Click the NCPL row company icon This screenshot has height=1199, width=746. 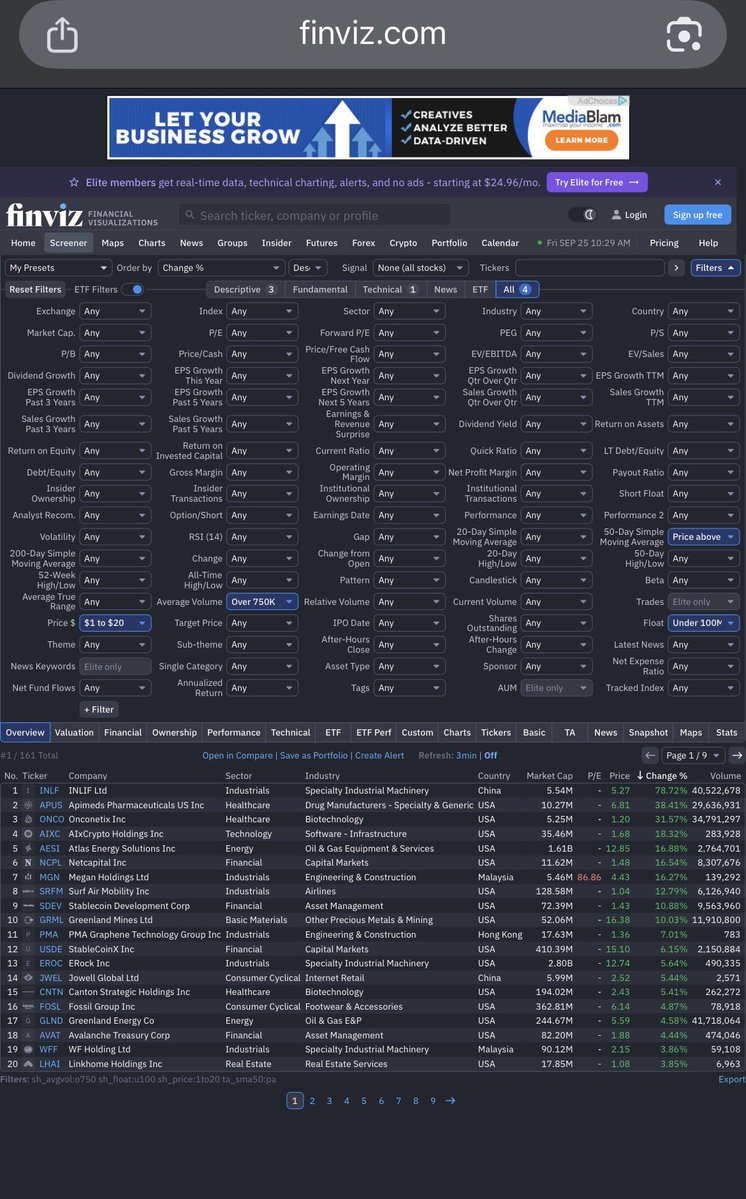28,863
